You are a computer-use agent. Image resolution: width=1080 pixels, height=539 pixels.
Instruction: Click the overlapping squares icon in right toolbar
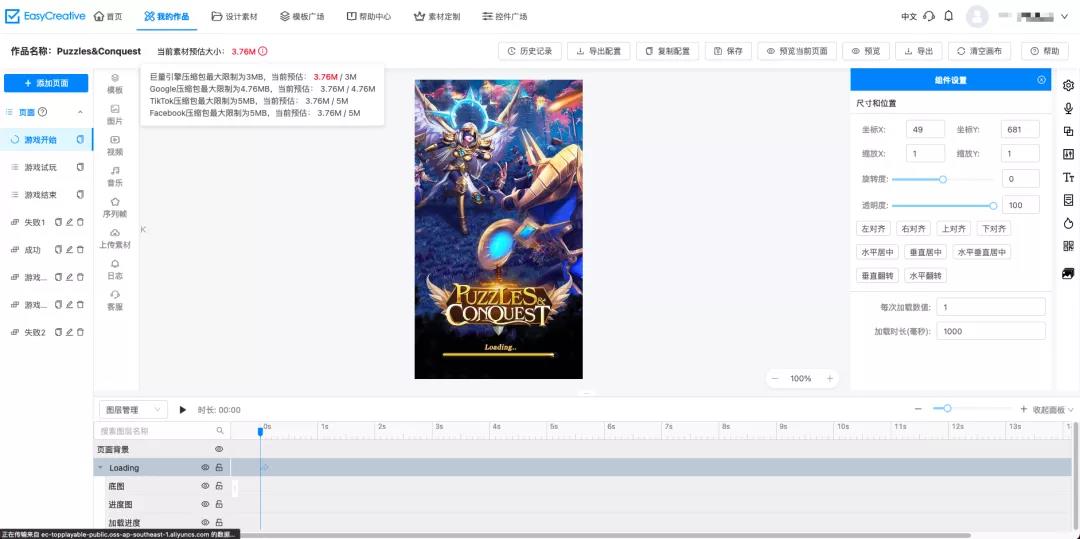point(1068,131)
